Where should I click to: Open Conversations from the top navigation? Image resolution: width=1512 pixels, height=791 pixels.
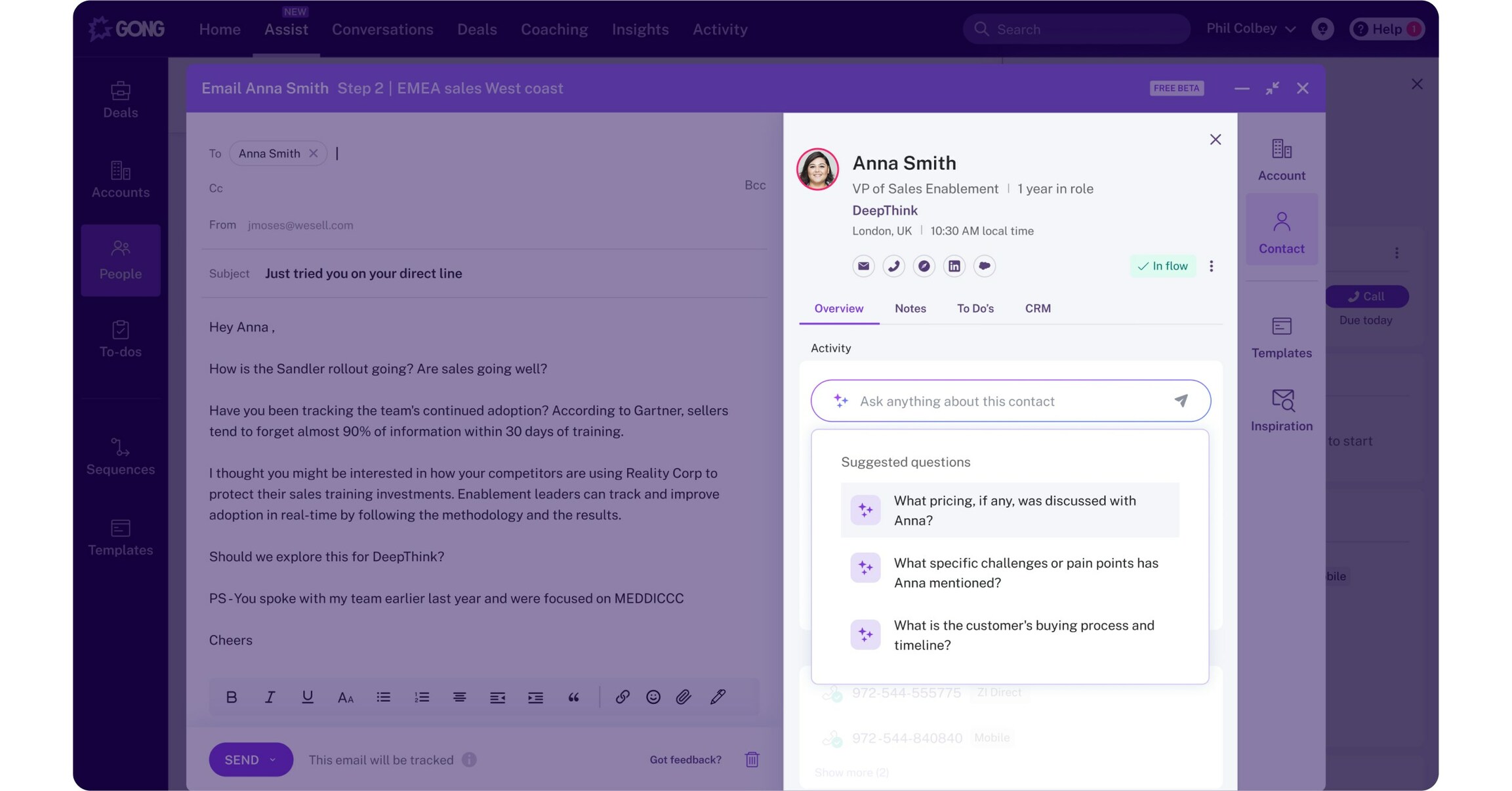(x=382, y=29)
